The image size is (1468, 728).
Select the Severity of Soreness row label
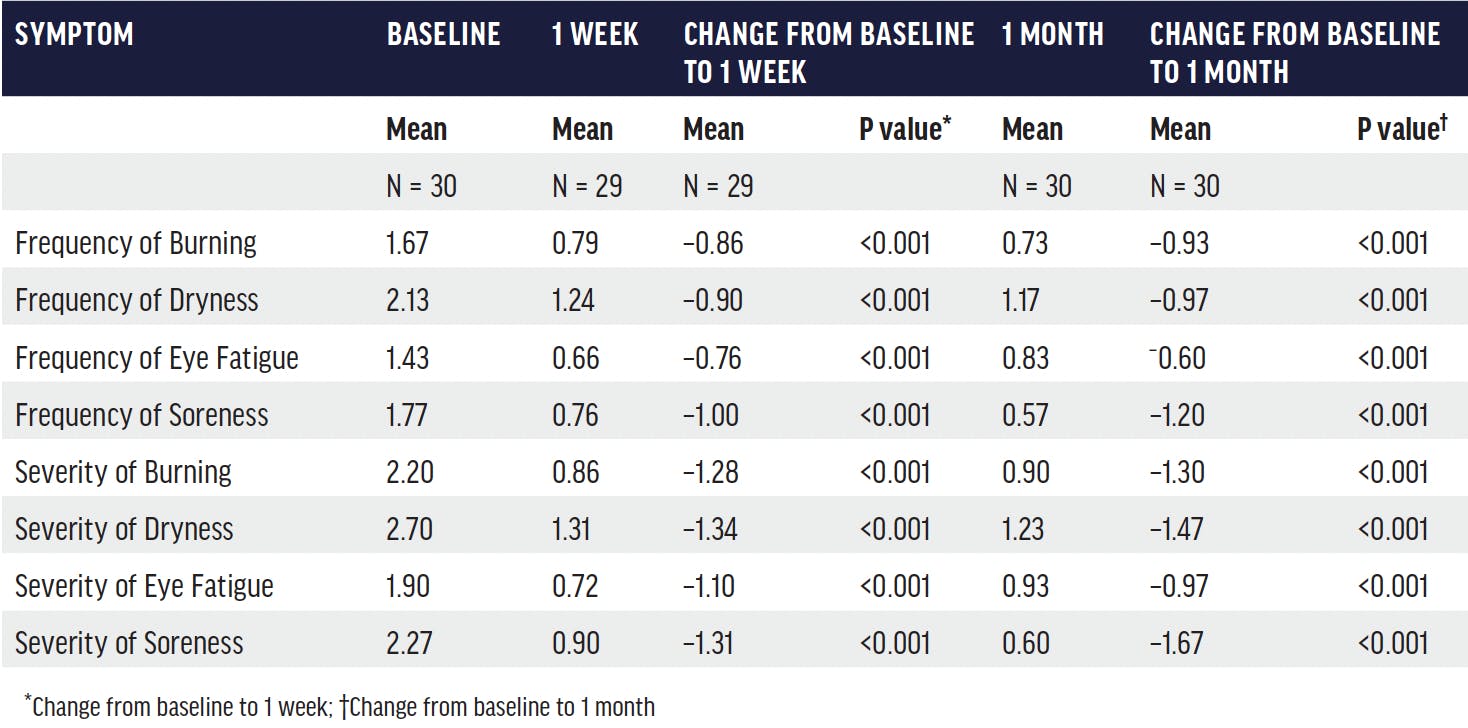click(x=129, y=642)
